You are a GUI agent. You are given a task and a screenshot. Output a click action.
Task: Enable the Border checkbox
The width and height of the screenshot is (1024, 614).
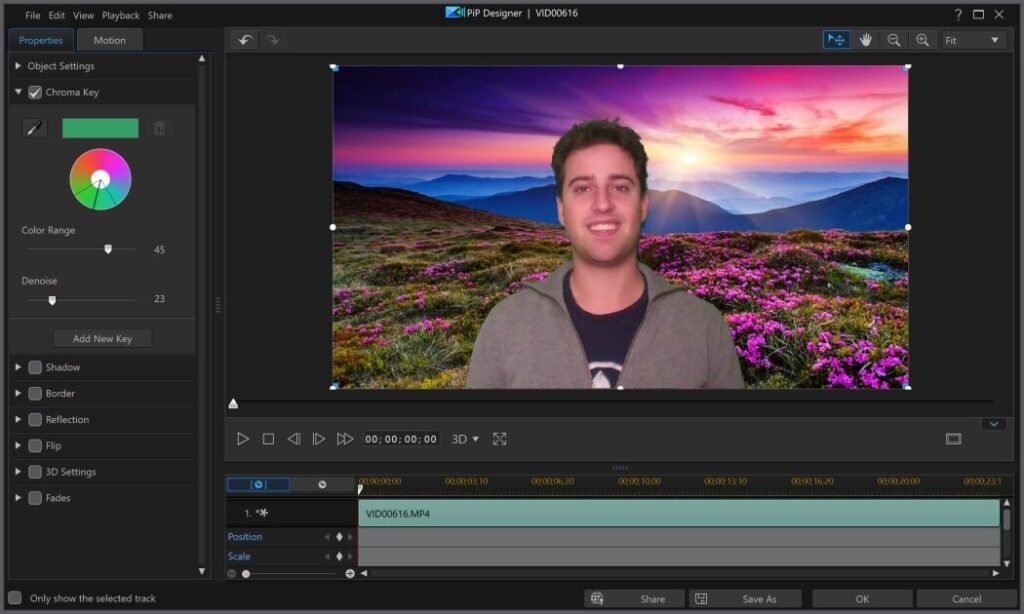(x=35, y=393)
